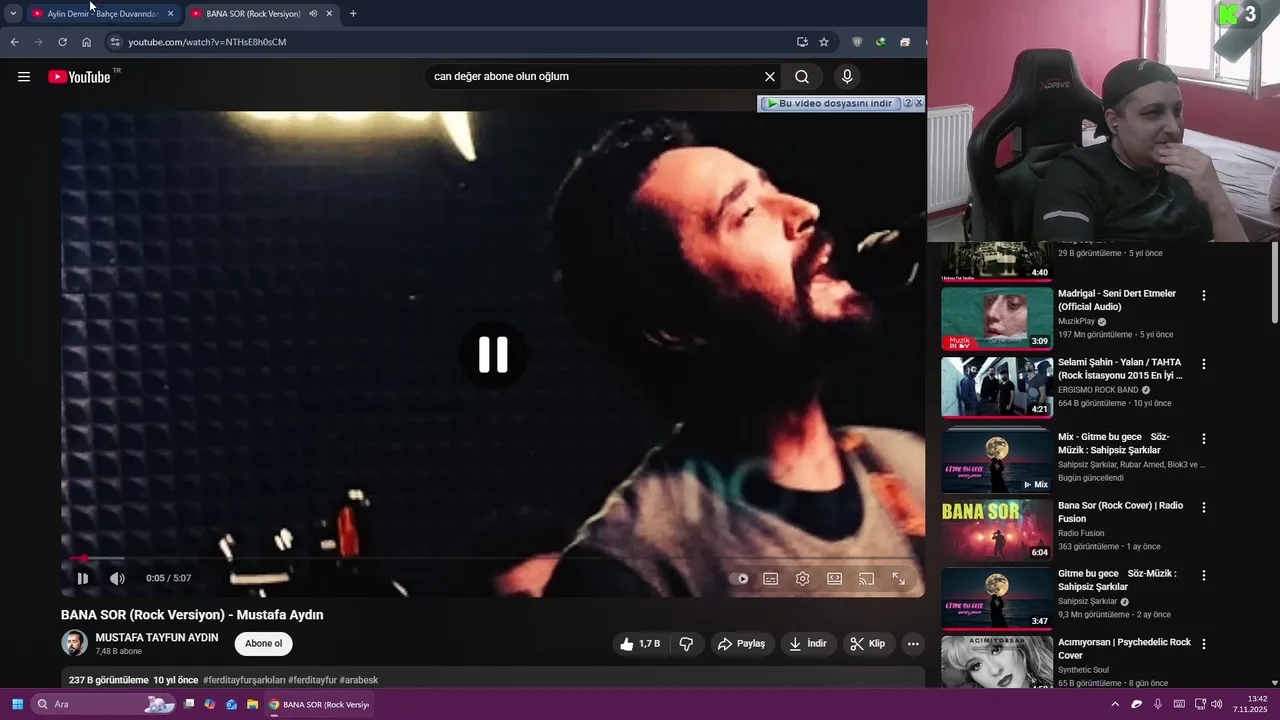View site information icon in address bar
The width and height of the screenshot is (1280, 720).
pyautogui.click(x=115, y=42)
